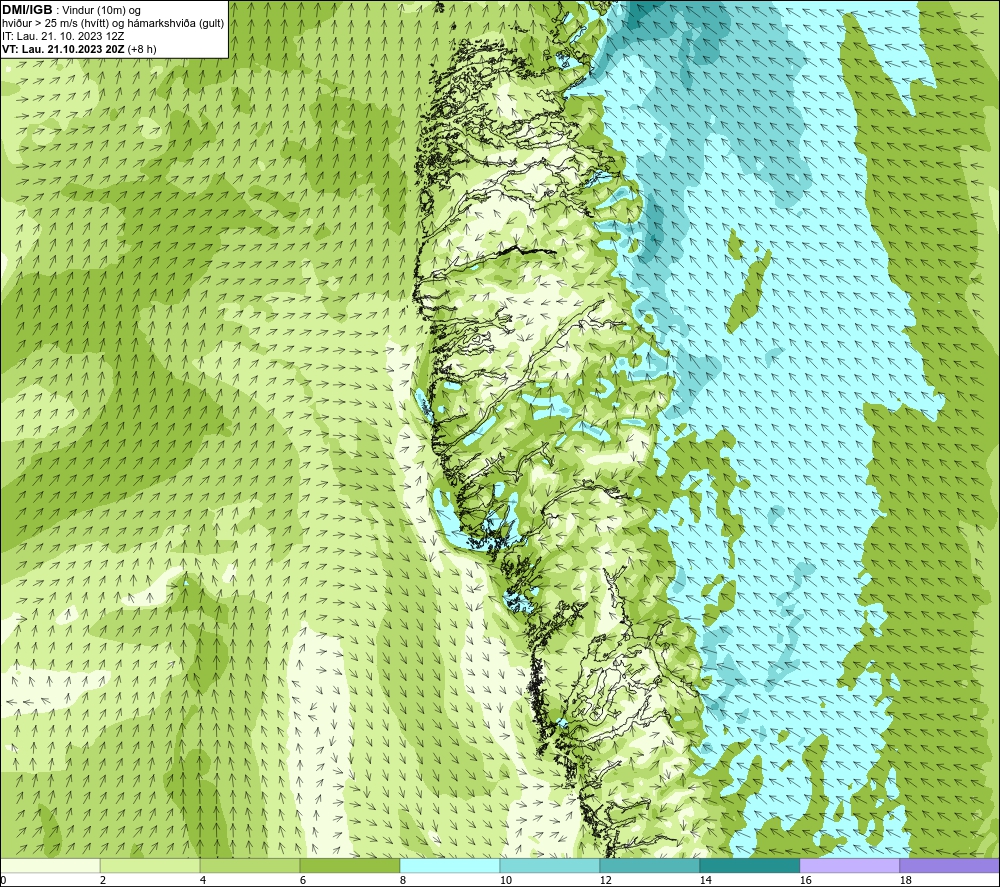Click the legend scale label '12'
This screenshot has height=887, width=1000.
pyautogui.click(x=605, y=881)
